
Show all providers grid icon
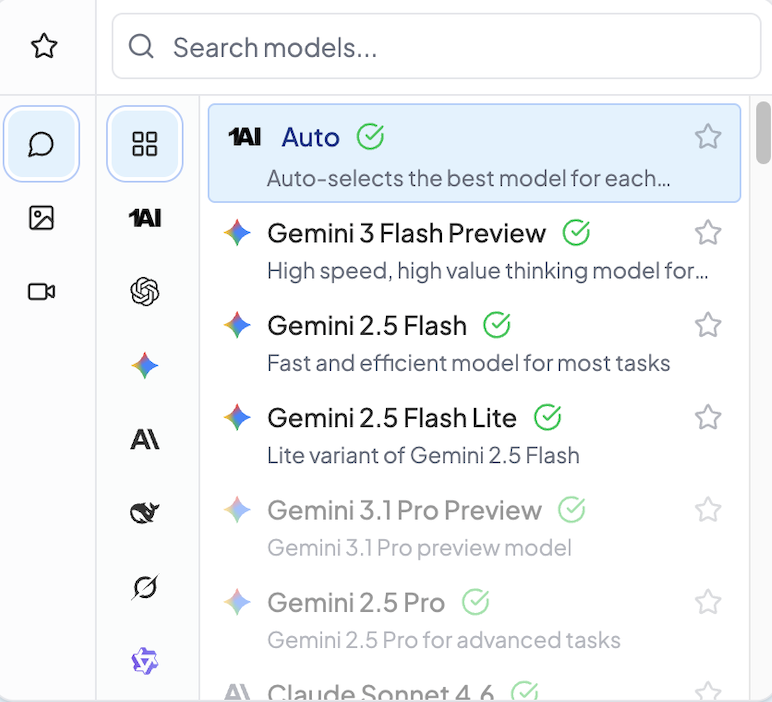pyautogui.click(x=145, y=144)
